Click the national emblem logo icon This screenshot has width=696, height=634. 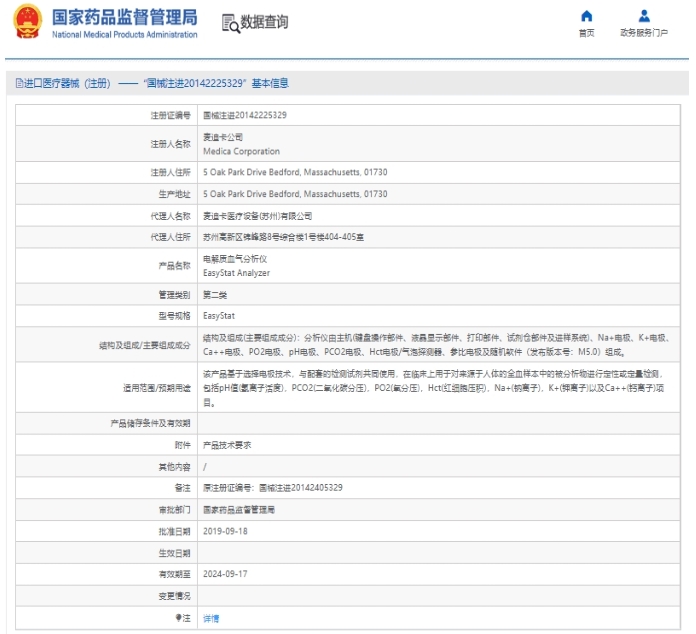(x=26, y=23)
